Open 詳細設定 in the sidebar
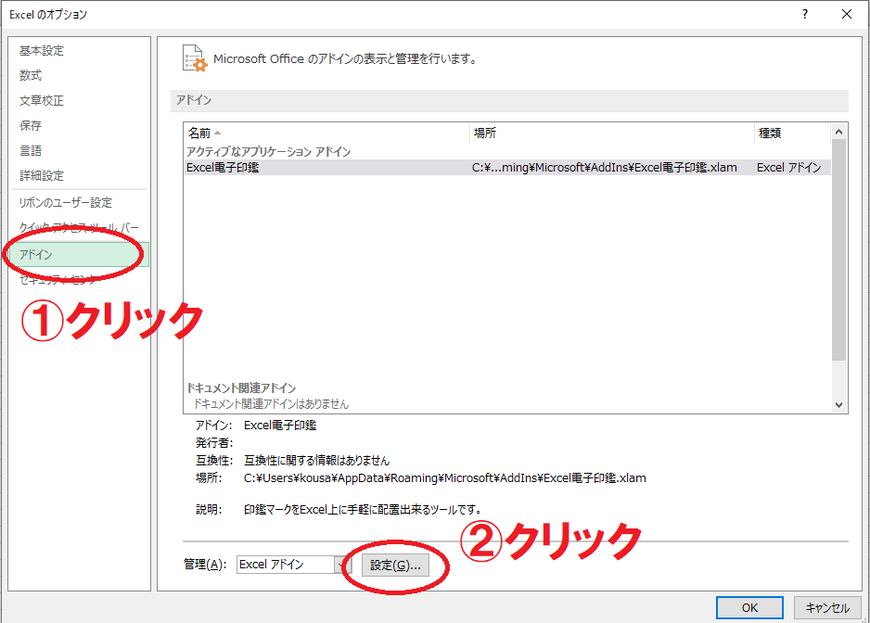Image resolution: width=870 pixels, height=623 pixels. tap(42, 176)
